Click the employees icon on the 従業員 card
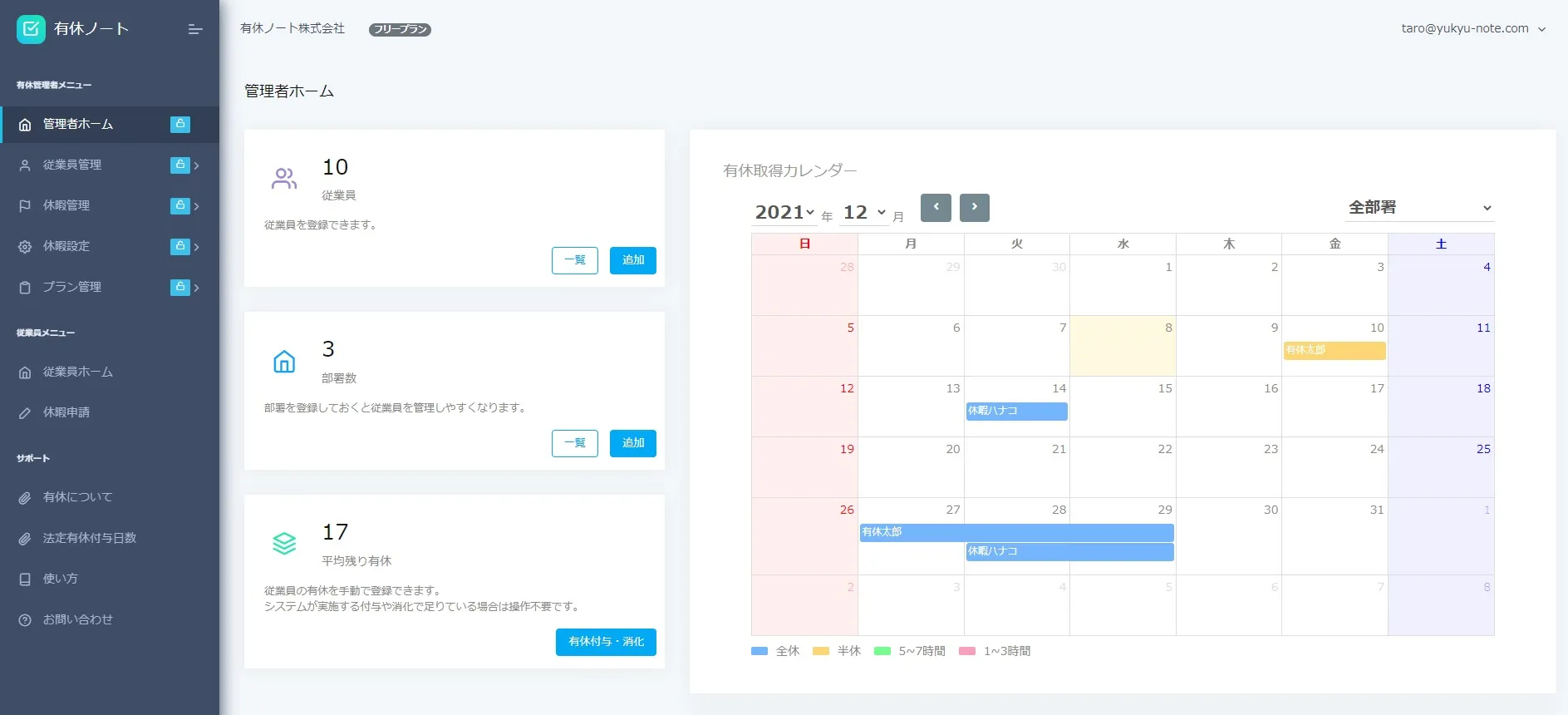The width and height of the screenshot is (1568, 715). point(284,179)
